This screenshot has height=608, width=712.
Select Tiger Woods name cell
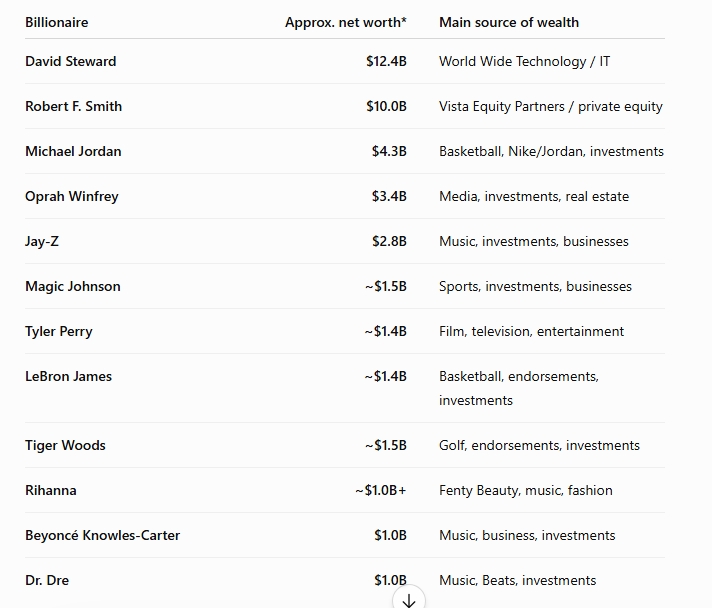[65, 445]
